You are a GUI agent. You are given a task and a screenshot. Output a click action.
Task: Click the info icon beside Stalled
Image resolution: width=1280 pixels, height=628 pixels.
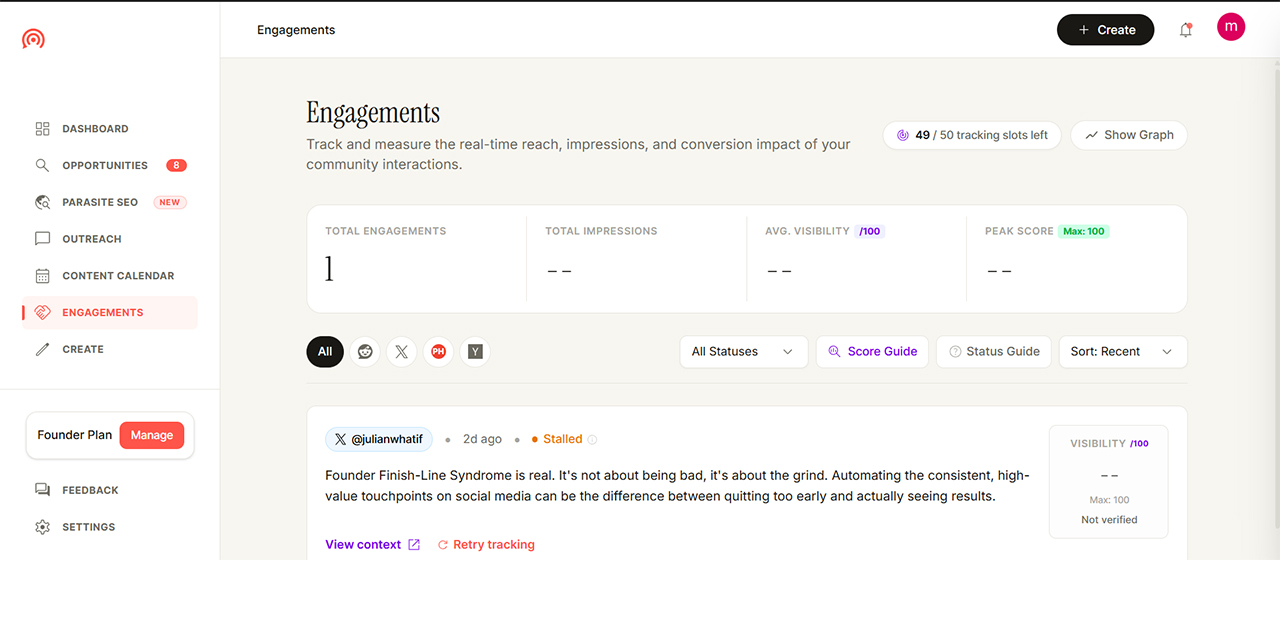click(x=592, y=439)
